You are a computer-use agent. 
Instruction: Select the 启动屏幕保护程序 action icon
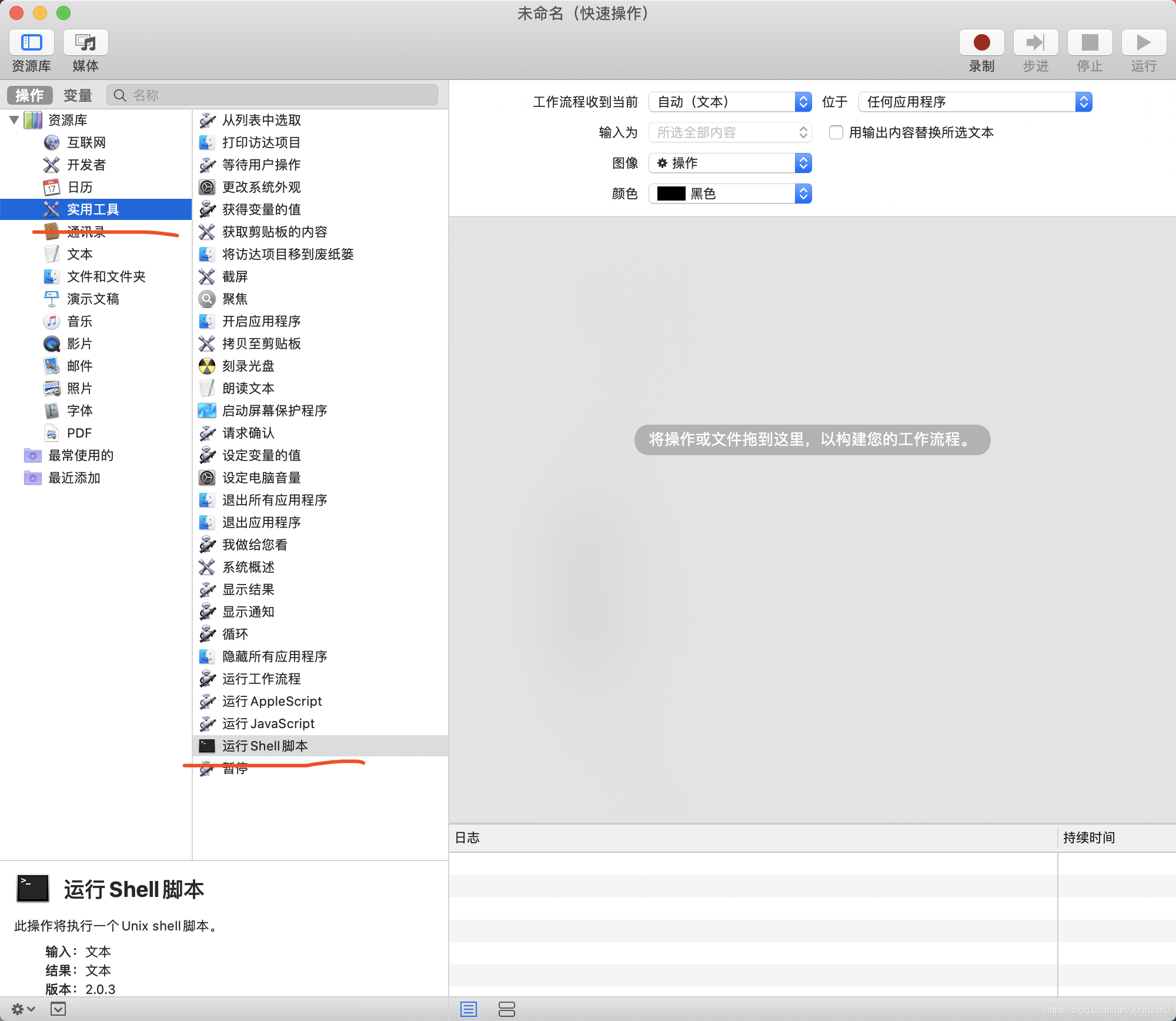(x=207, y=411)
